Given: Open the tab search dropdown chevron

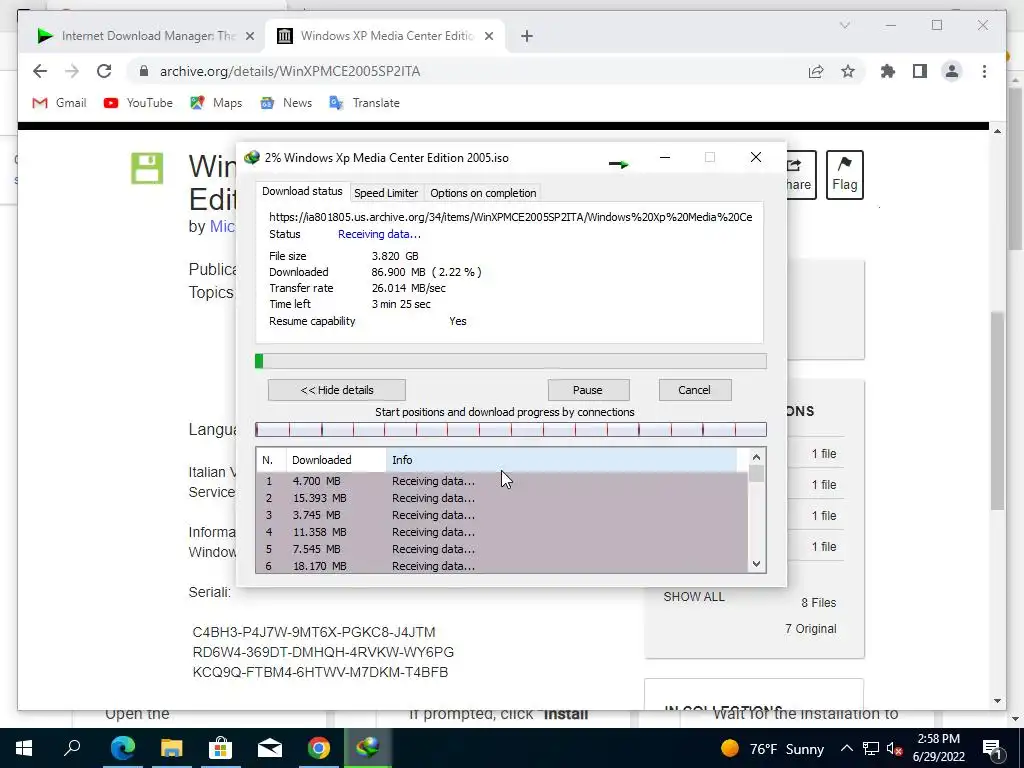Looking at the screenshot, I should click(x=844, y=25).
